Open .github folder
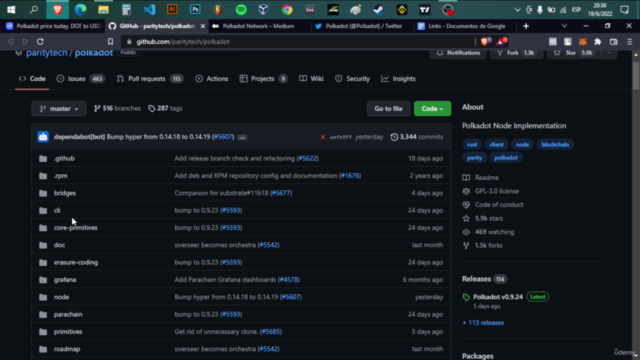The image size is (640, 360). pos(64,158)
